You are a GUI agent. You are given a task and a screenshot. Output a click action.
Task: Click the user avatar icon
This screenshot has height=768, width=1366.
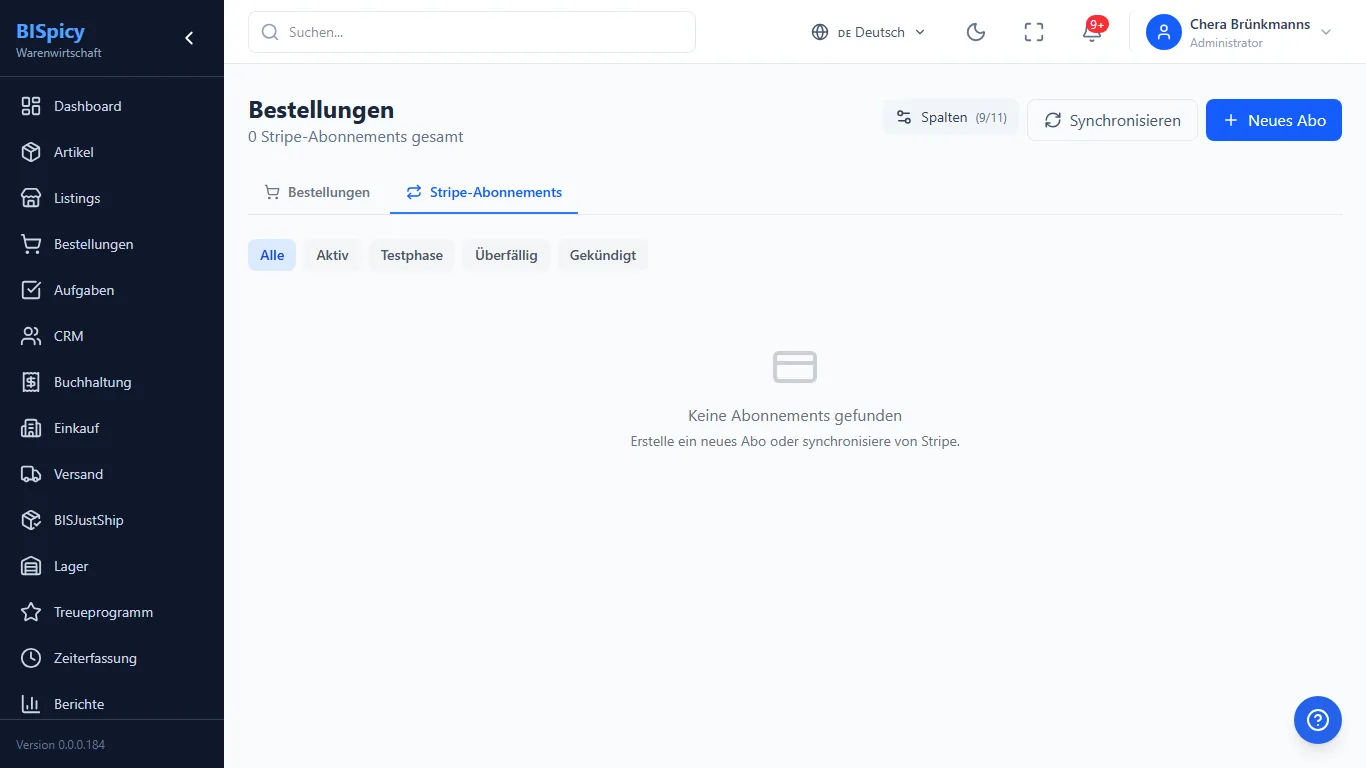[1164, 32]
